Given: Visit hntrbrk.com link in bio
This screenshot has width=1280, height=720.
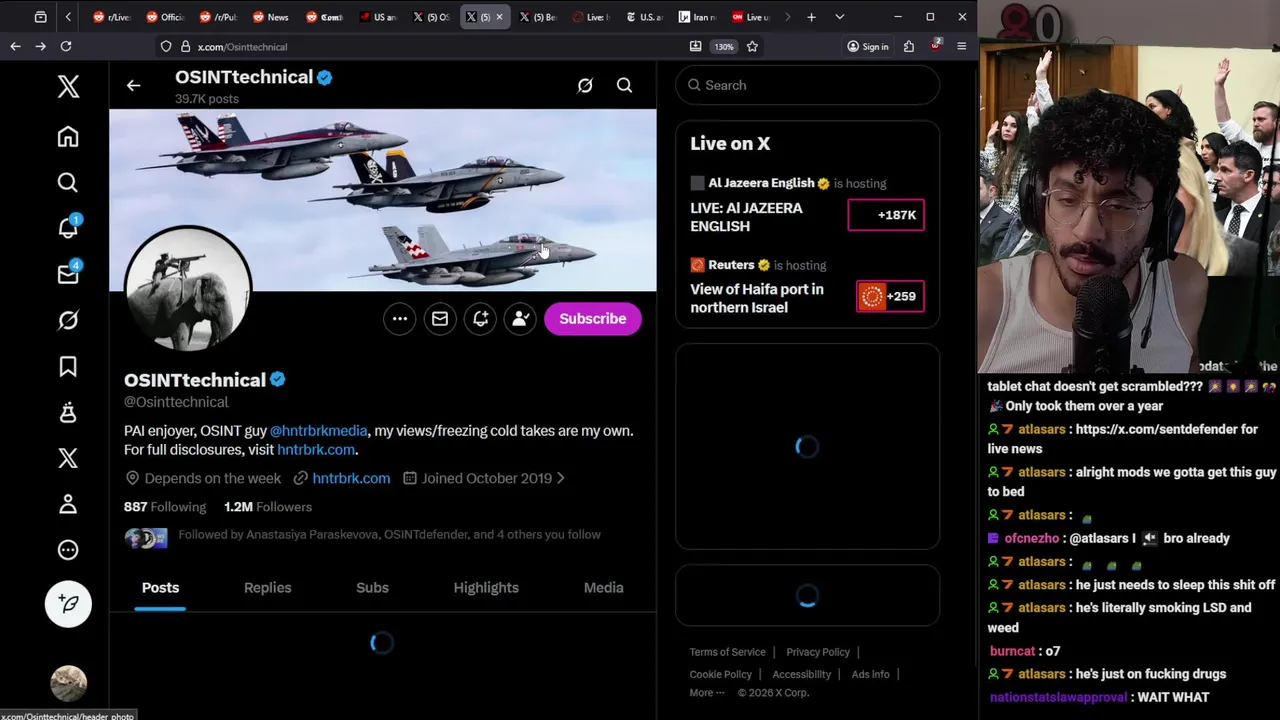Looking at the screenshot, I should tap(316, 450).
